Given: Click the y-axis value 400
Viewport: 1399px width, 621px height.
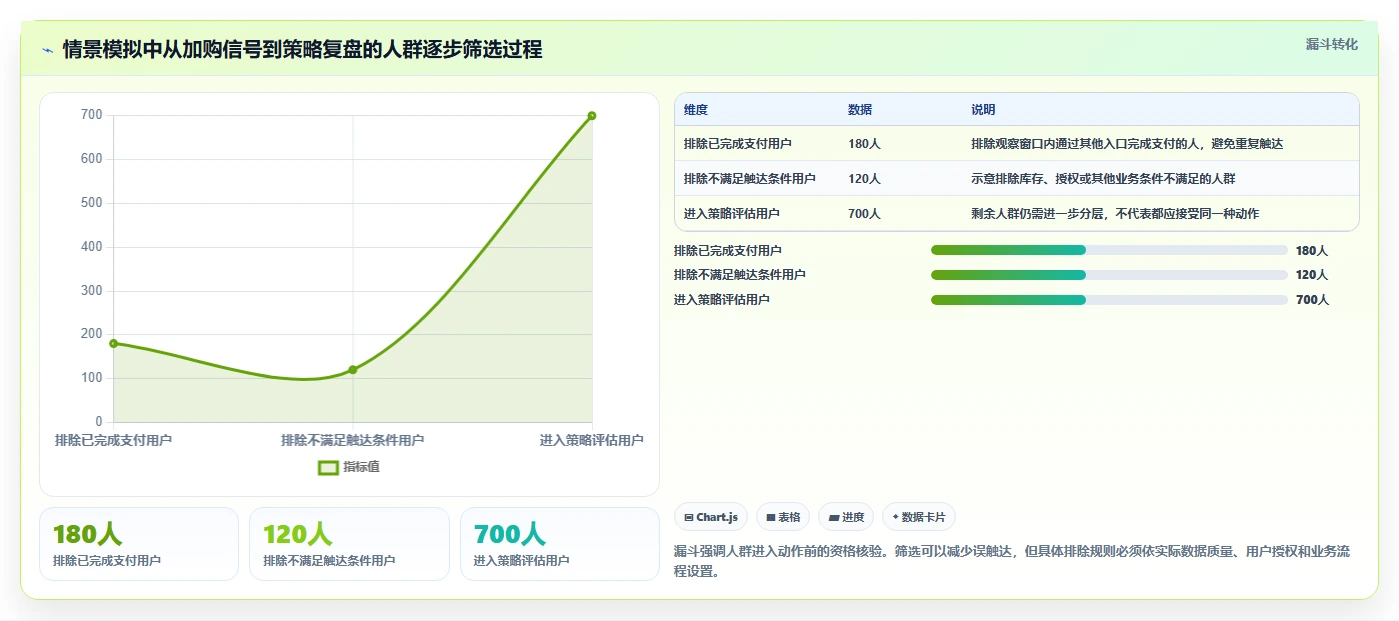Looking at the screenshot, I should pos(92,247).
